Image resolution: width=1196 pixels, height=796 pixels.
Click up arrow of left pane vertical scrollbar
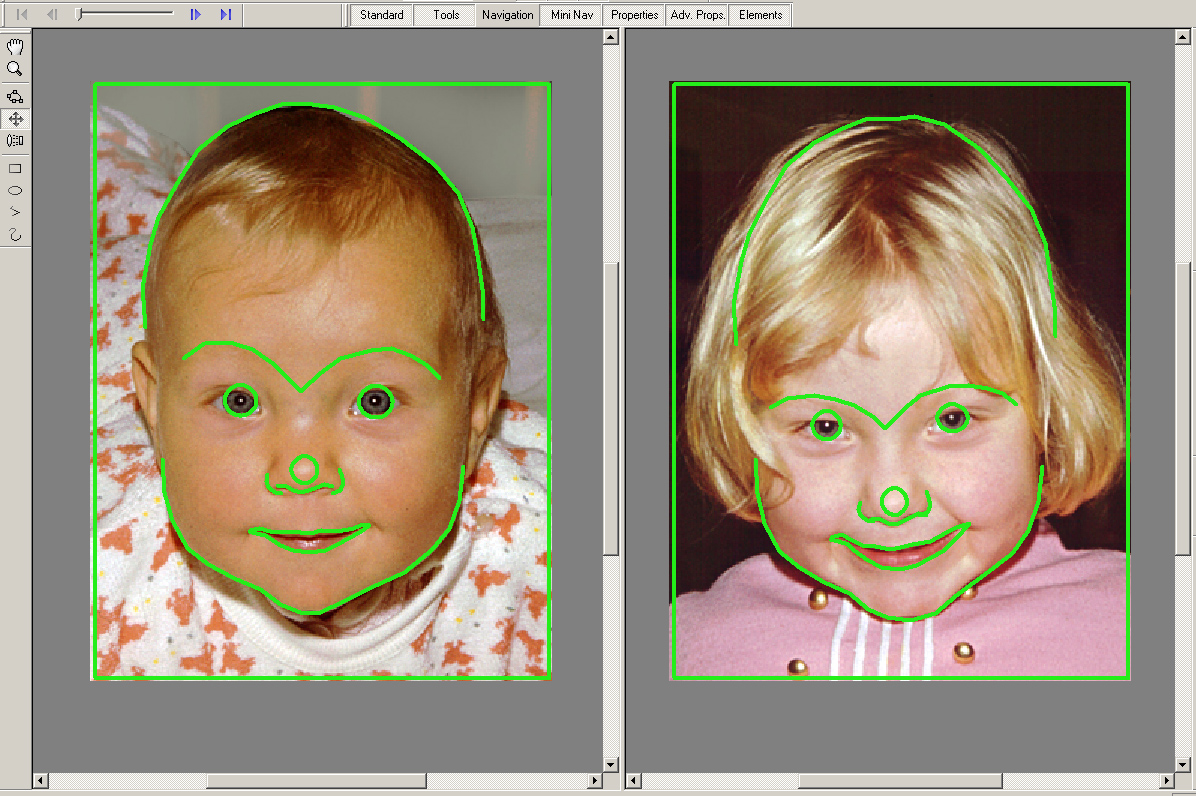[x=610, y=37]
